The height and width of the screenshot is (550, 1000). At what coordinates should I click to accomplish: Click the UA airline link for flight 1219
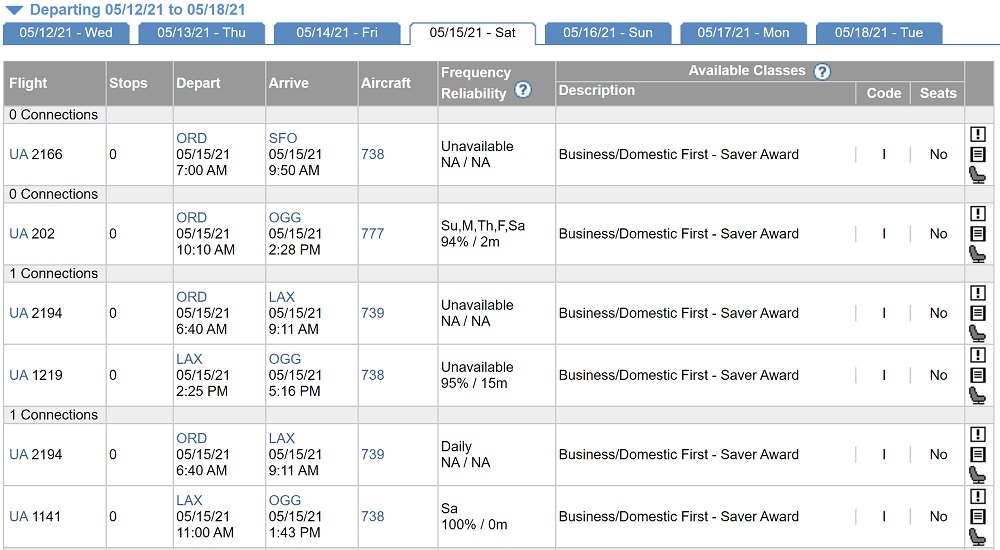pos(18,375)
